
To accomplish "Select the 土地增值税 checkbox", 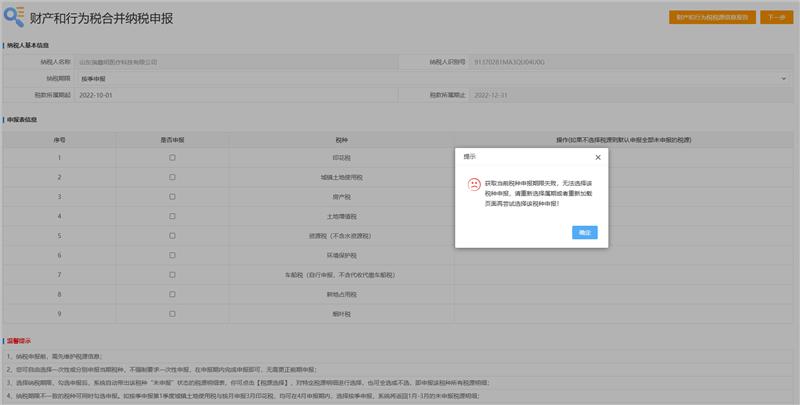I will pyautogui.click(x=173, y=216).
